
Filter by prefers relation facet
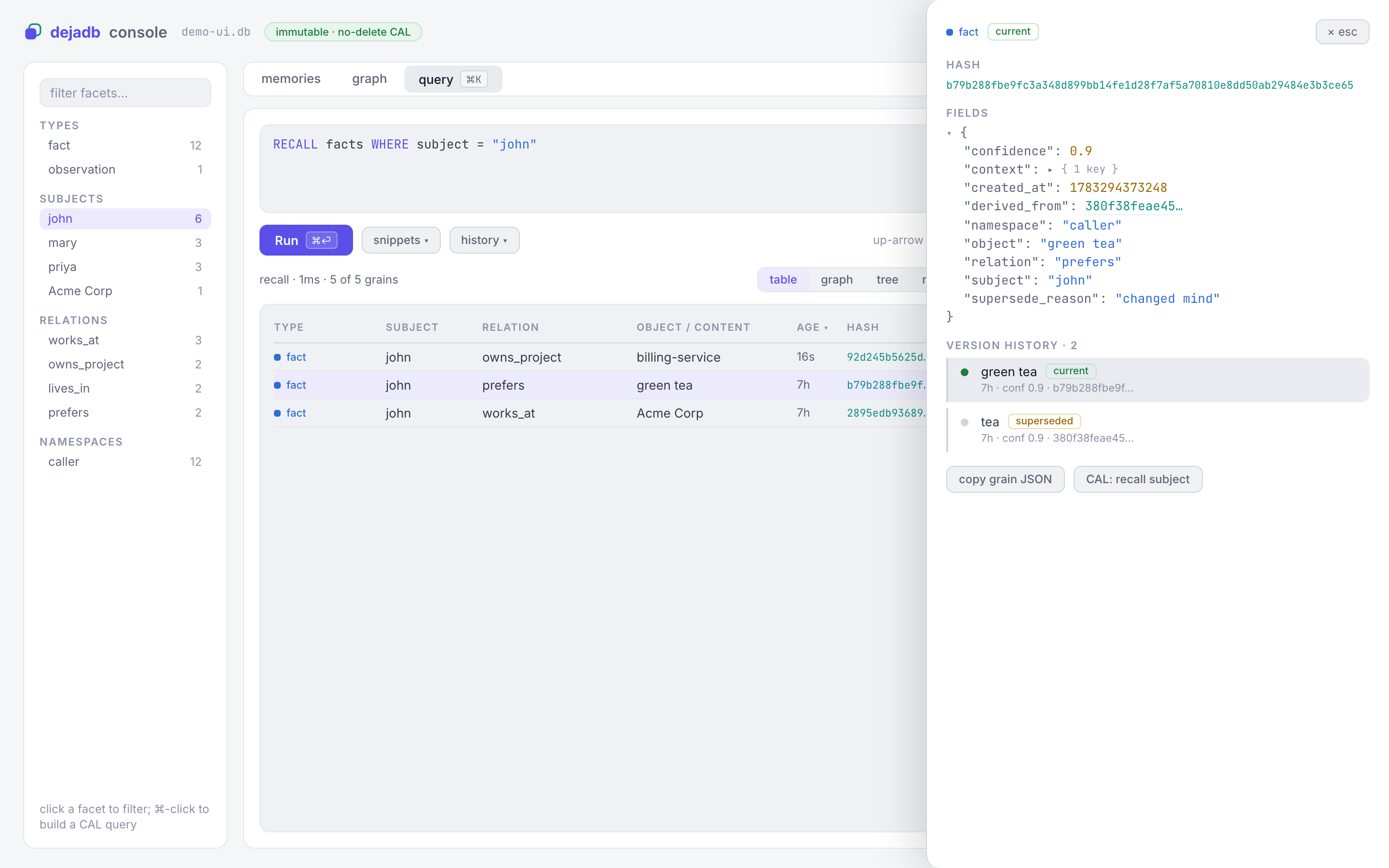(x=125, y=413)
